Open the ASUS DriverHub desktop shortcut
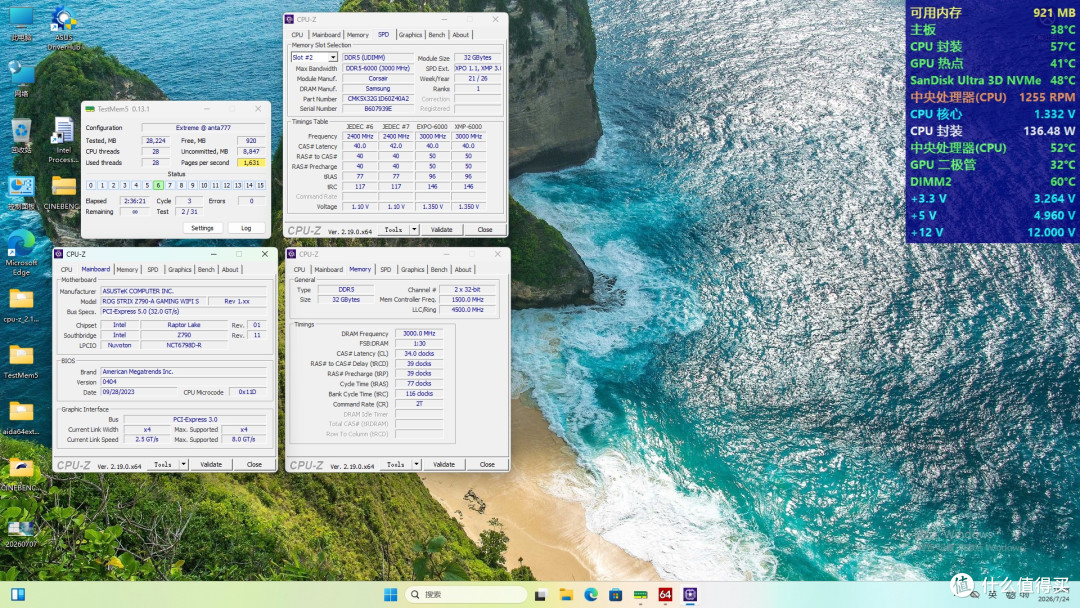Screen dimensions: 1080x608 tap(63, 26)
